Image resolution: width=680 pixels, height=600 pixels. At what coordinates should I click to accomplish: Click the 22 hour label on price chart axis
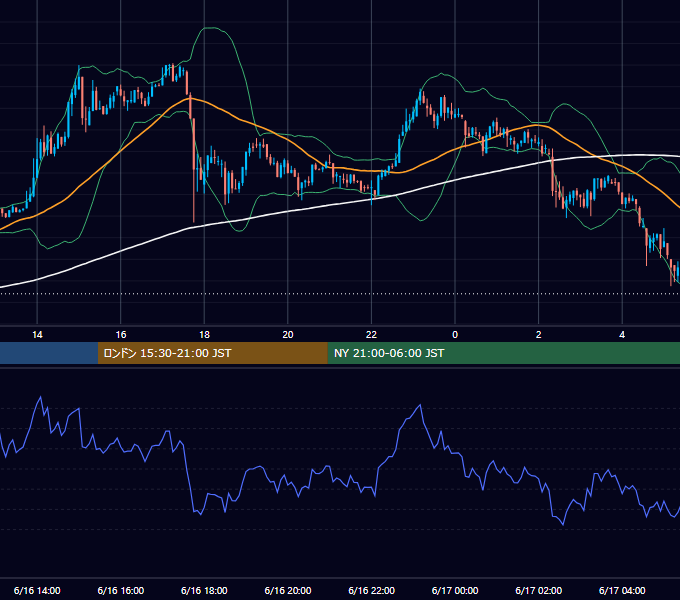point(371,335)
